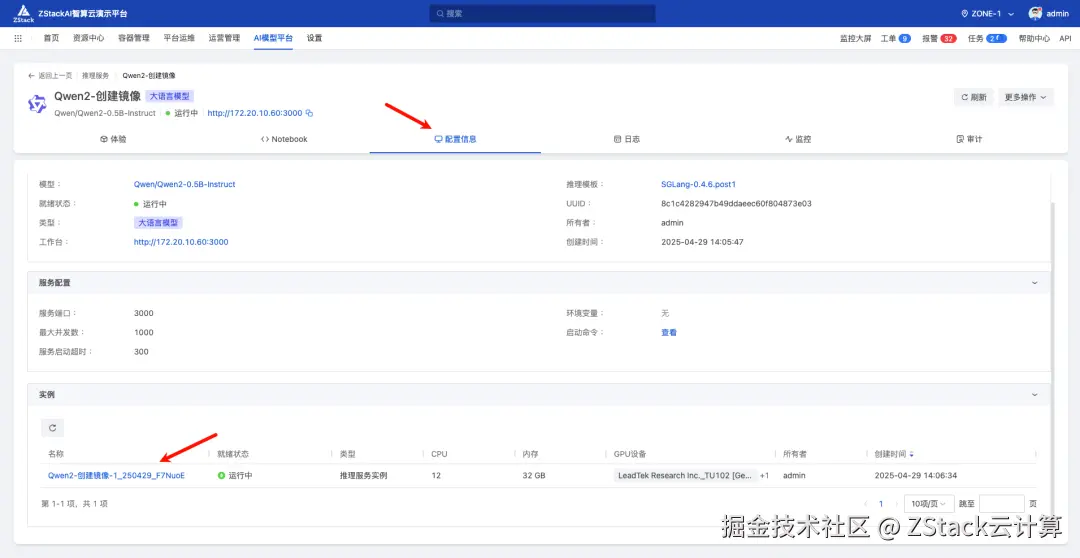The width and height of the screenshot is (1080, 558).
Task: Open the 工作台 URL link
Action: tap(181, 242)
